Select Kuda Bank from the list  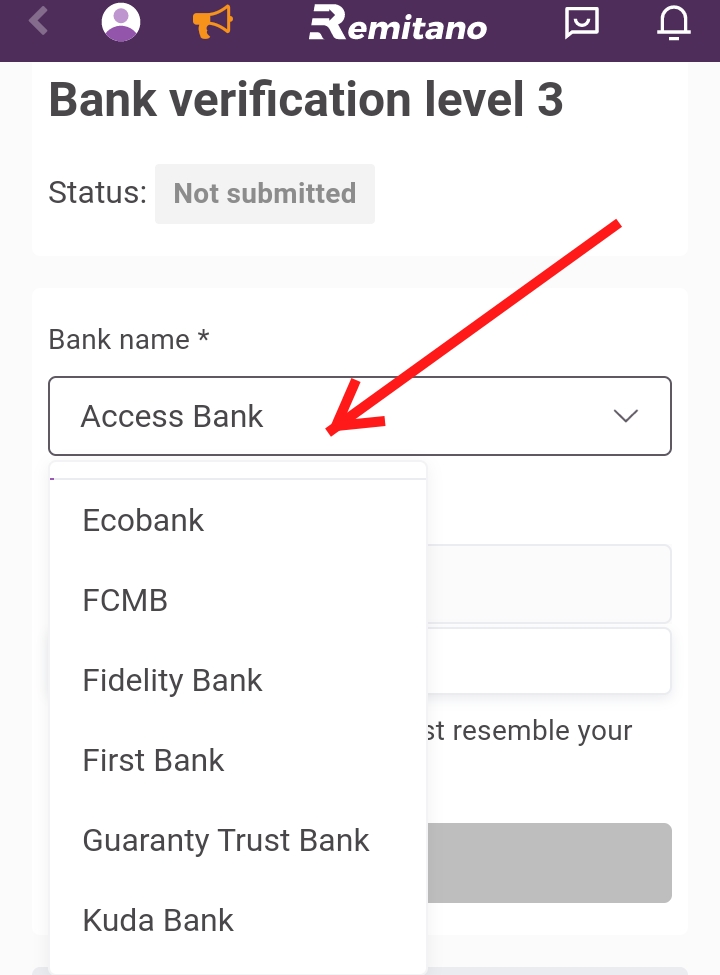point(158,920)
